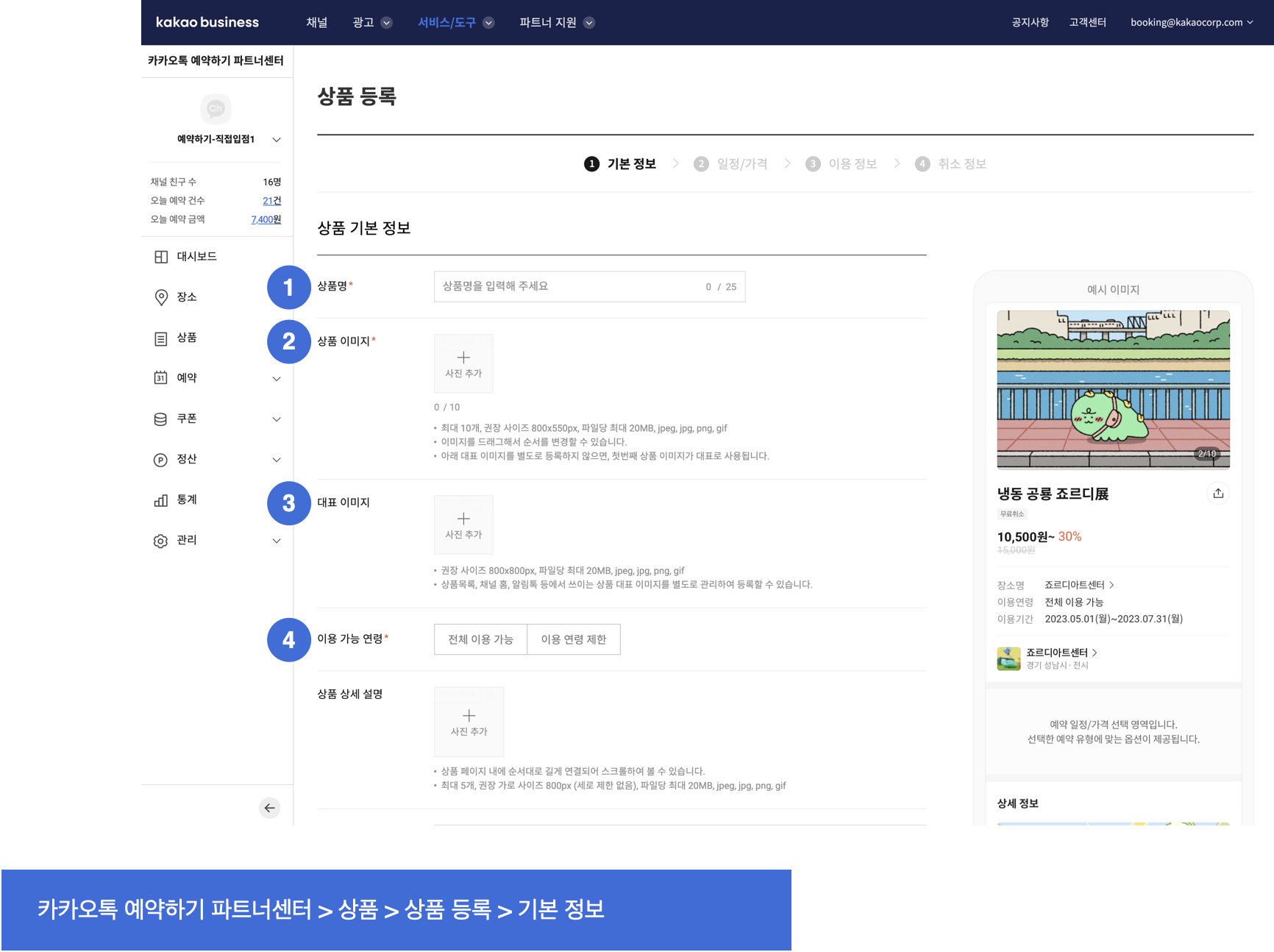Select 이용 연령 제한 age option
Screen dimensions: 1274x952
[574, 639]
